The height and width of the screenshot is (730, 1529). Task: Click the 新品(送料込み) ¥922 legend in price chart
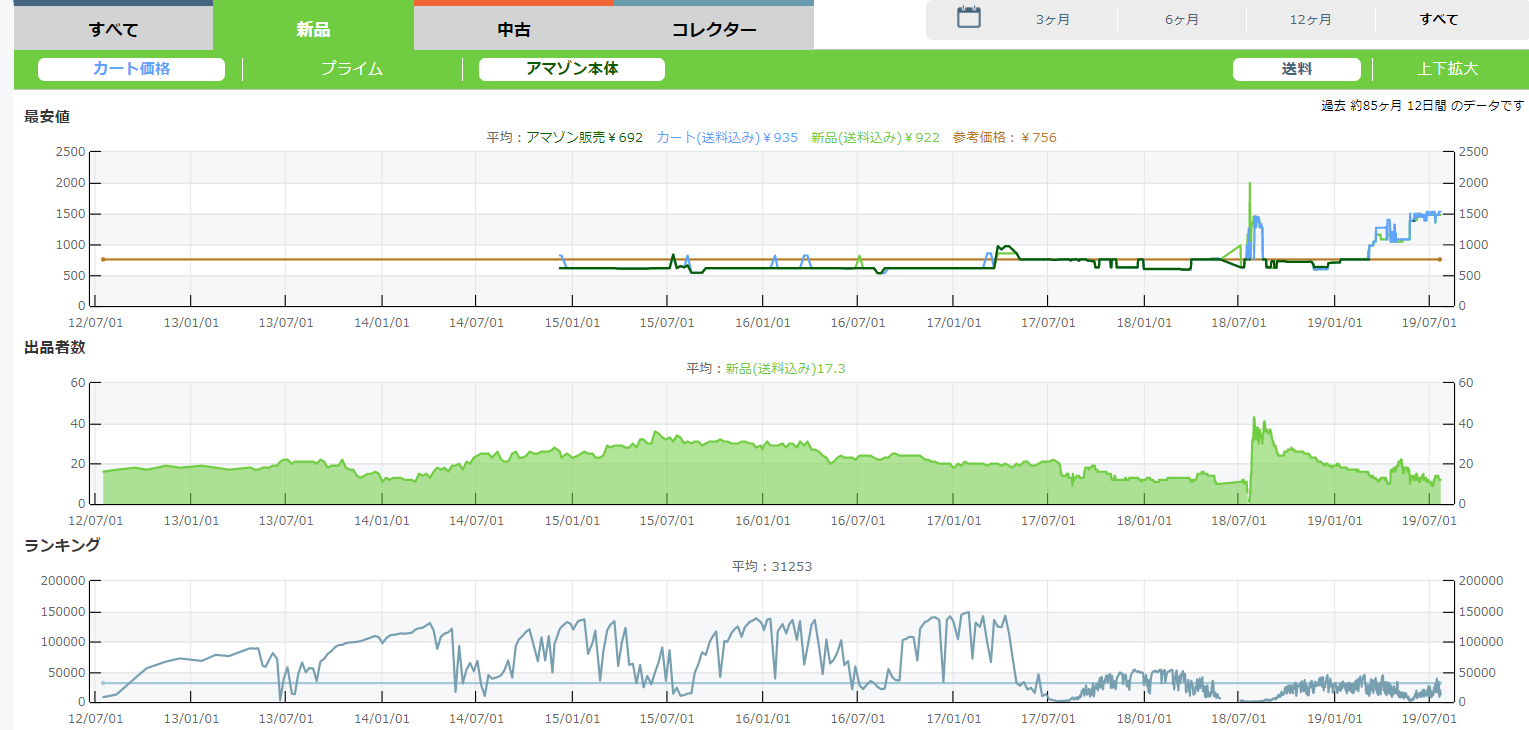pyautogui.click(x=875, y=138)
